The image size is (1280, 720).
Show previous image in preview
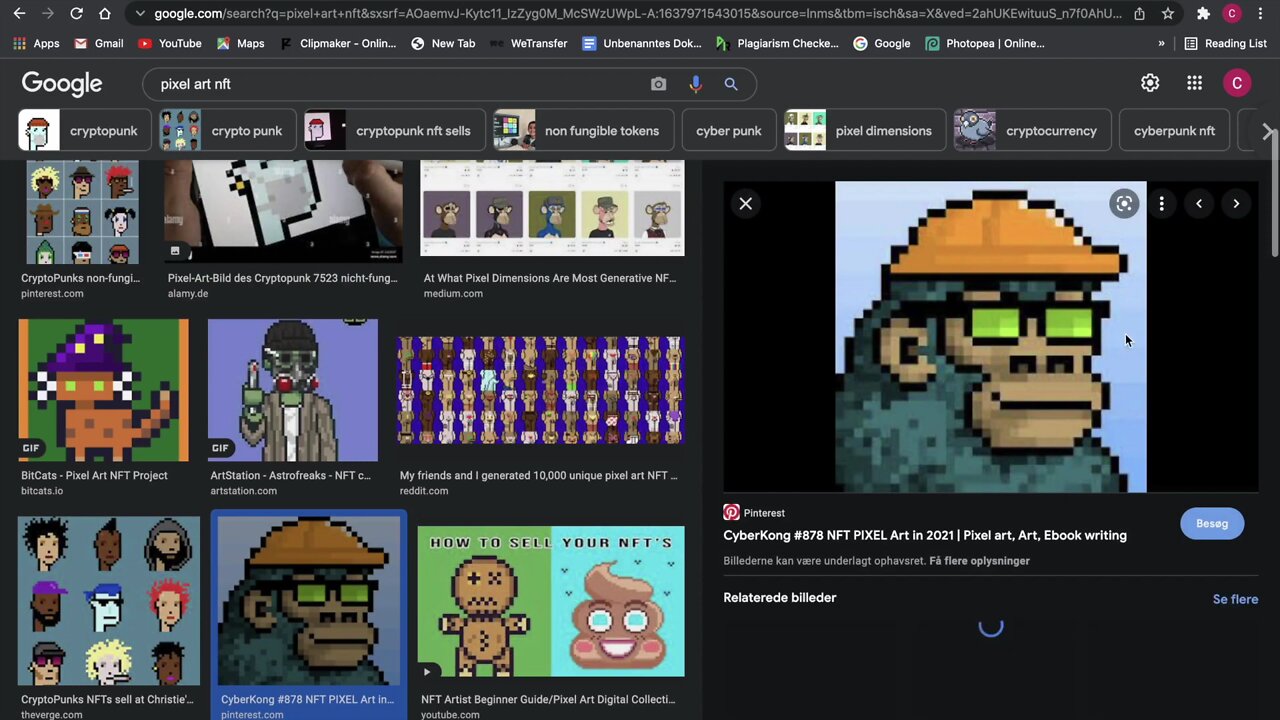1199,204
